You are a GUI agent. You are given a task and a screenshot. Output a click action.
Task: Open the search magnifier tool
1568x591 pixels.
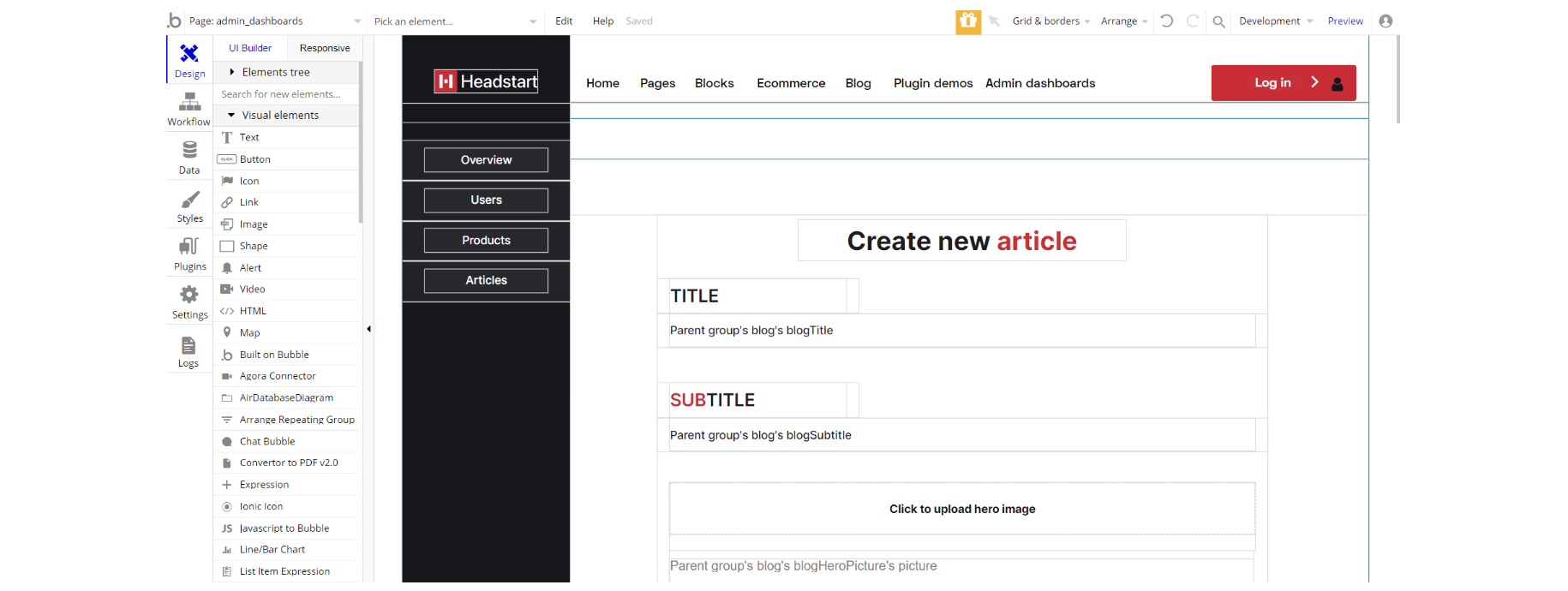point(1218,21)
